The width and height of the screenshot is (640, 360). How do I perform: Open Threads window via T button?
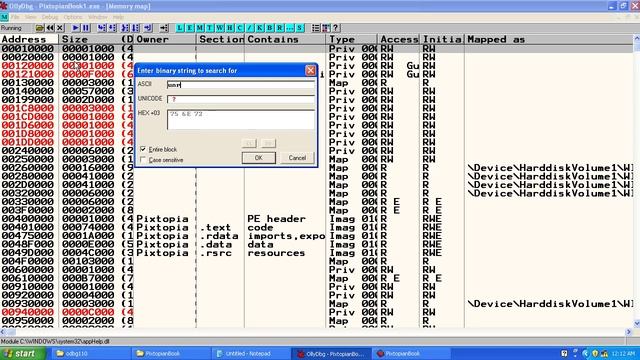209,28
